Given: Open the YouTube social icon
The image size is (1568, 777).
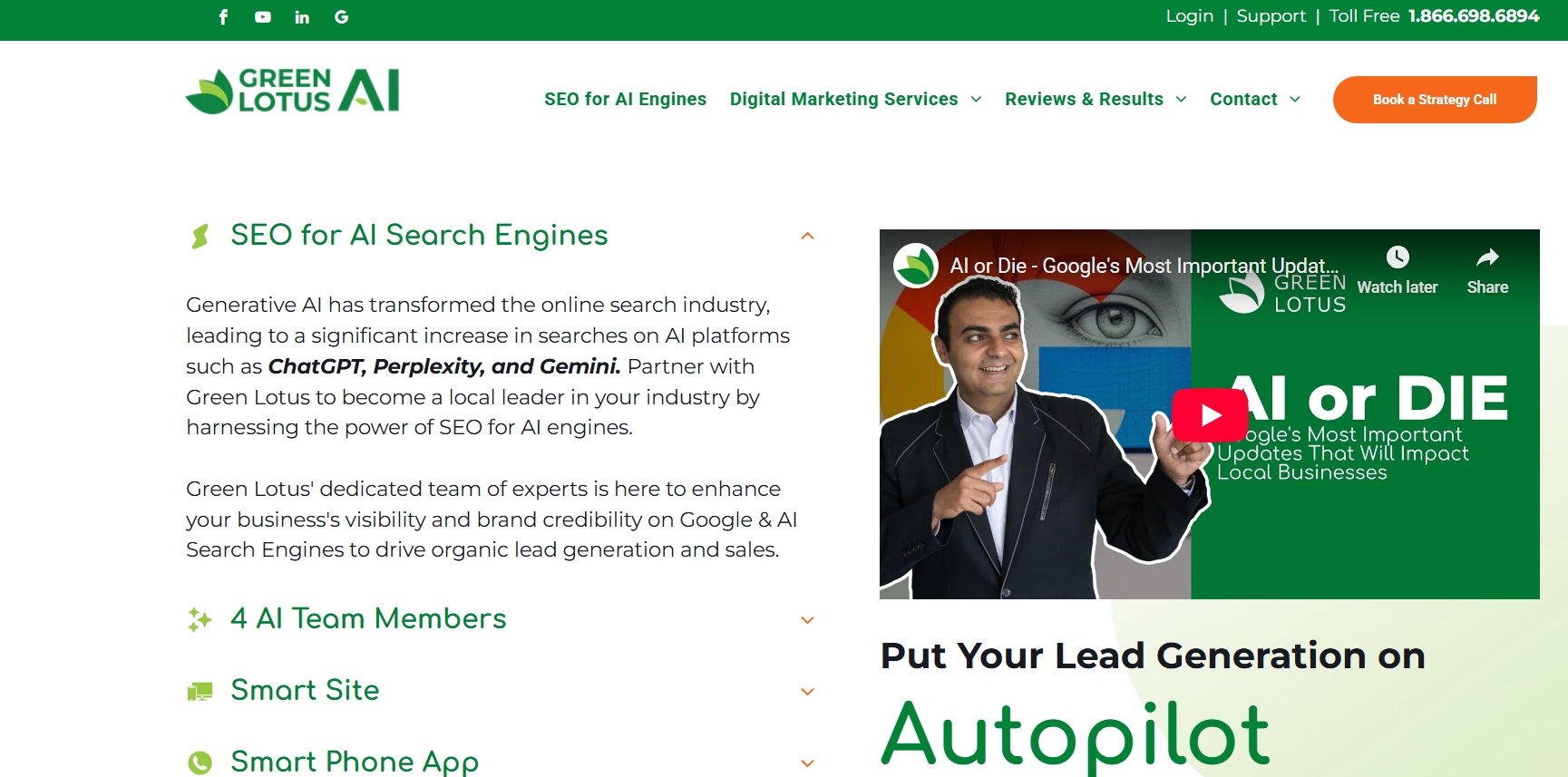Looking at the screenshot, I should 263,17.
